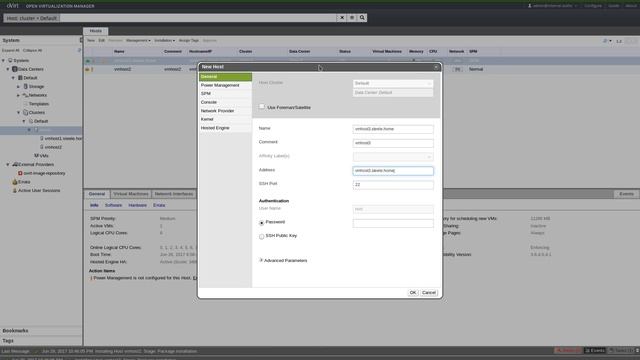Click the External Providers icon in tree
Viewport: 640px width, 360px height.
pyautogui.click(x=15, y=164)
